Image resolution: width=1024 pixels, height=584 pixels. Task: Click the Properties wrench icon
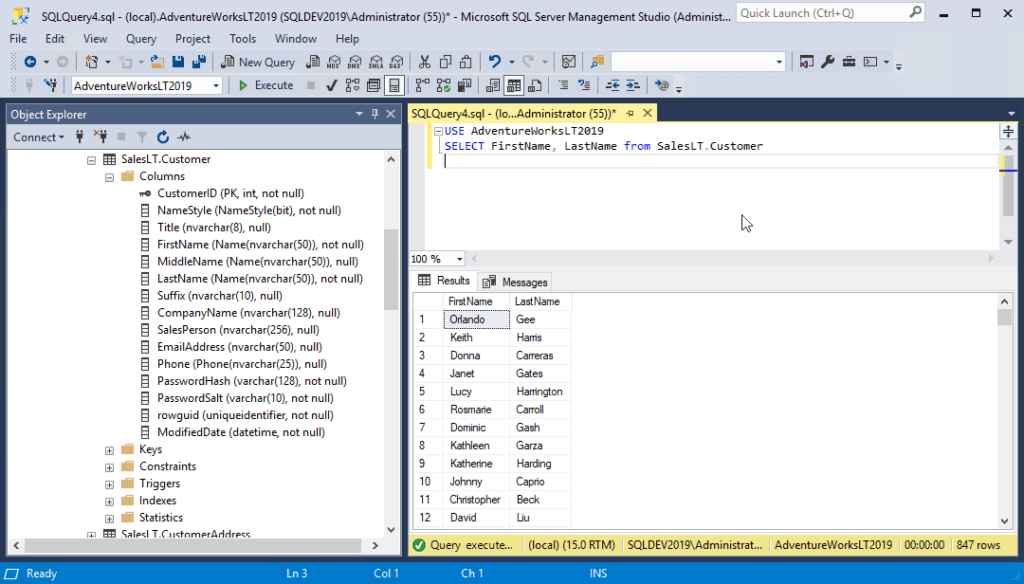coord(827,62)
